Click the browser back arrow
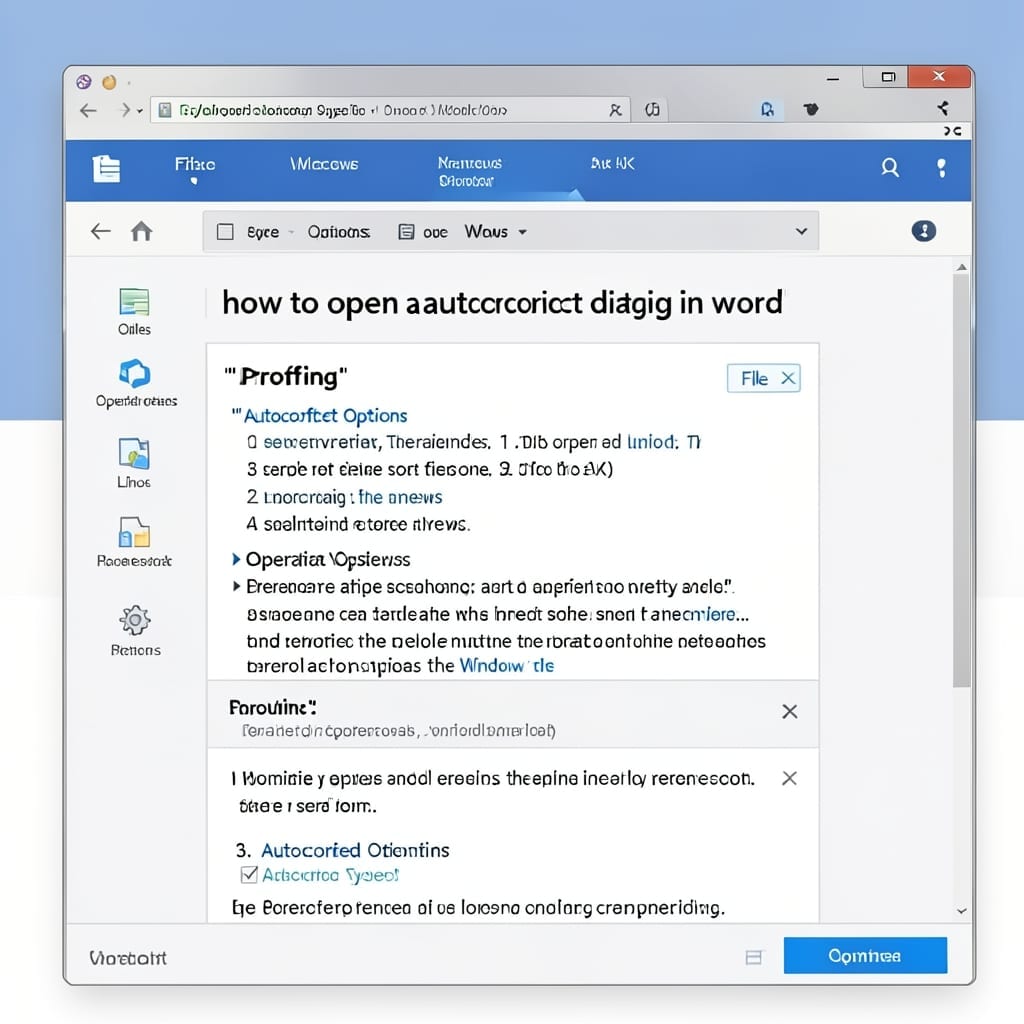 pyautogui.click(x=88, y=110)
